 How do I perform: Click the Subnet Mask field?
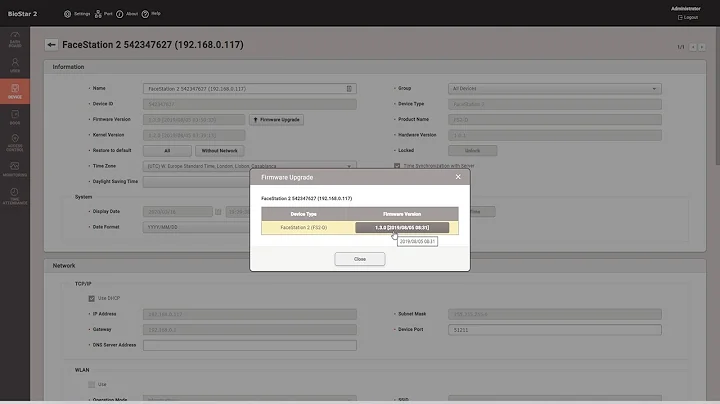555,314
